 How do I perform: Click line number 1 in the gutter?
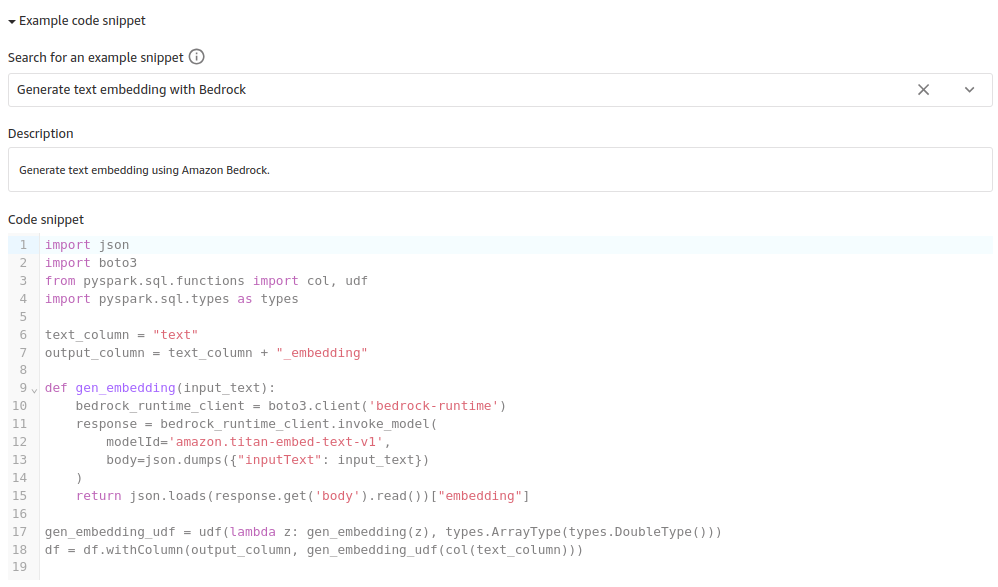click(x=22, y=245)
